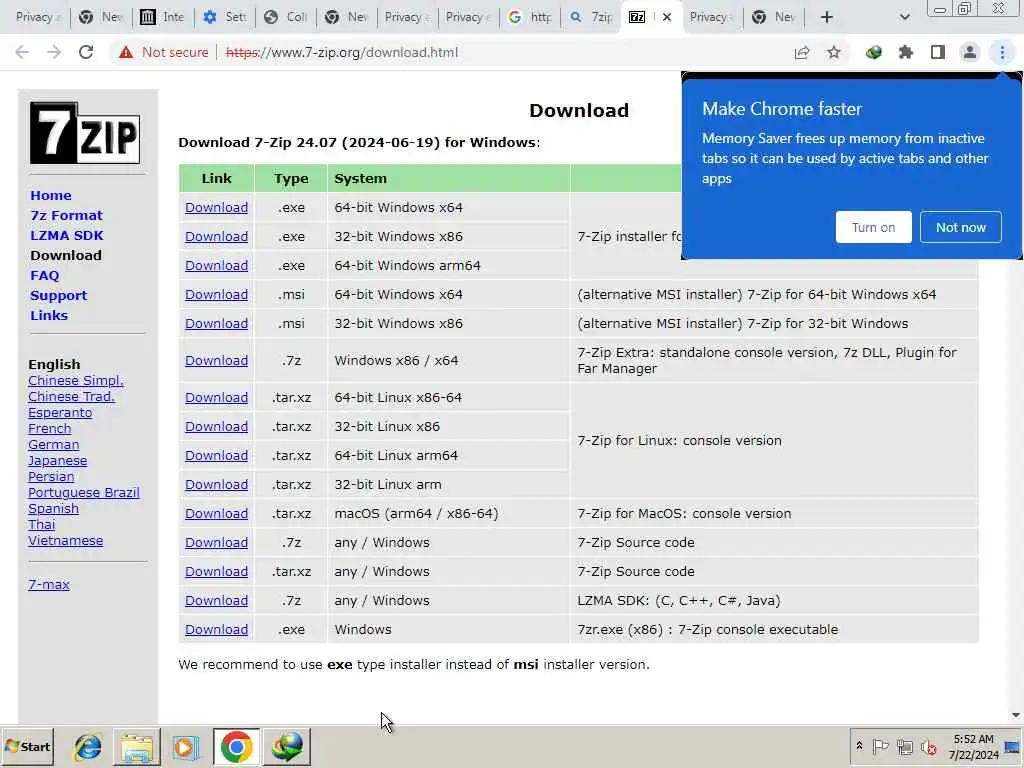1024x768 pixels.
Task: Download LZMA SDK .7z archive
Action: point(216,601)
